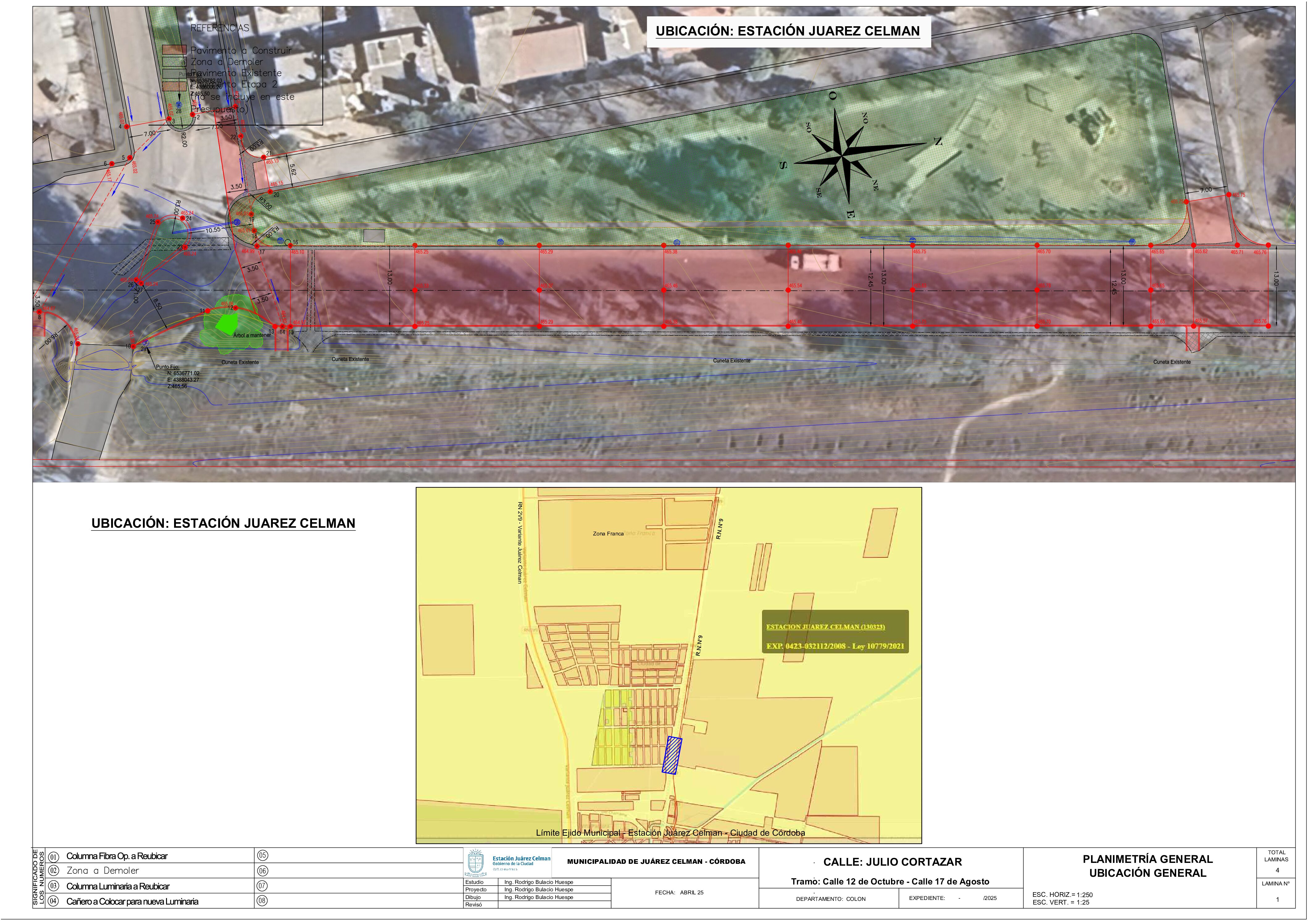Viewport: 1308px width, 924px height.
Task: Click the 'RN 2V9 - Variante Juárez Celman' road label
Action: [x=519, y=542]
